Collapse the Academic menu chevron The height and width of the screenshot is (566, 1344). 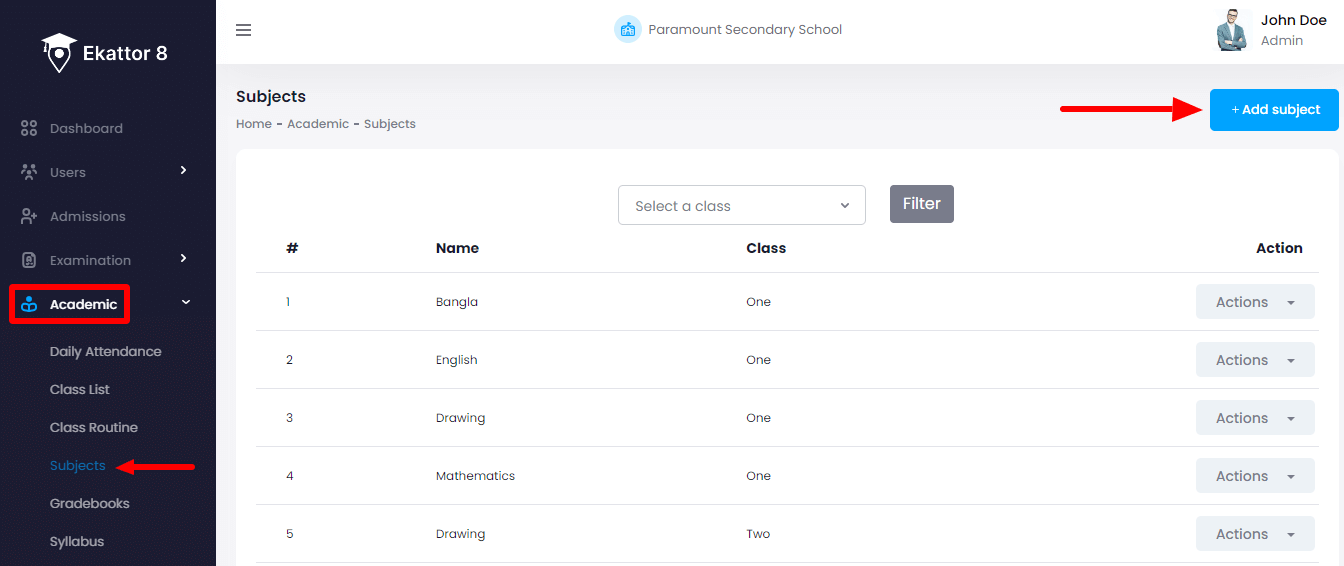coord(186,303)
